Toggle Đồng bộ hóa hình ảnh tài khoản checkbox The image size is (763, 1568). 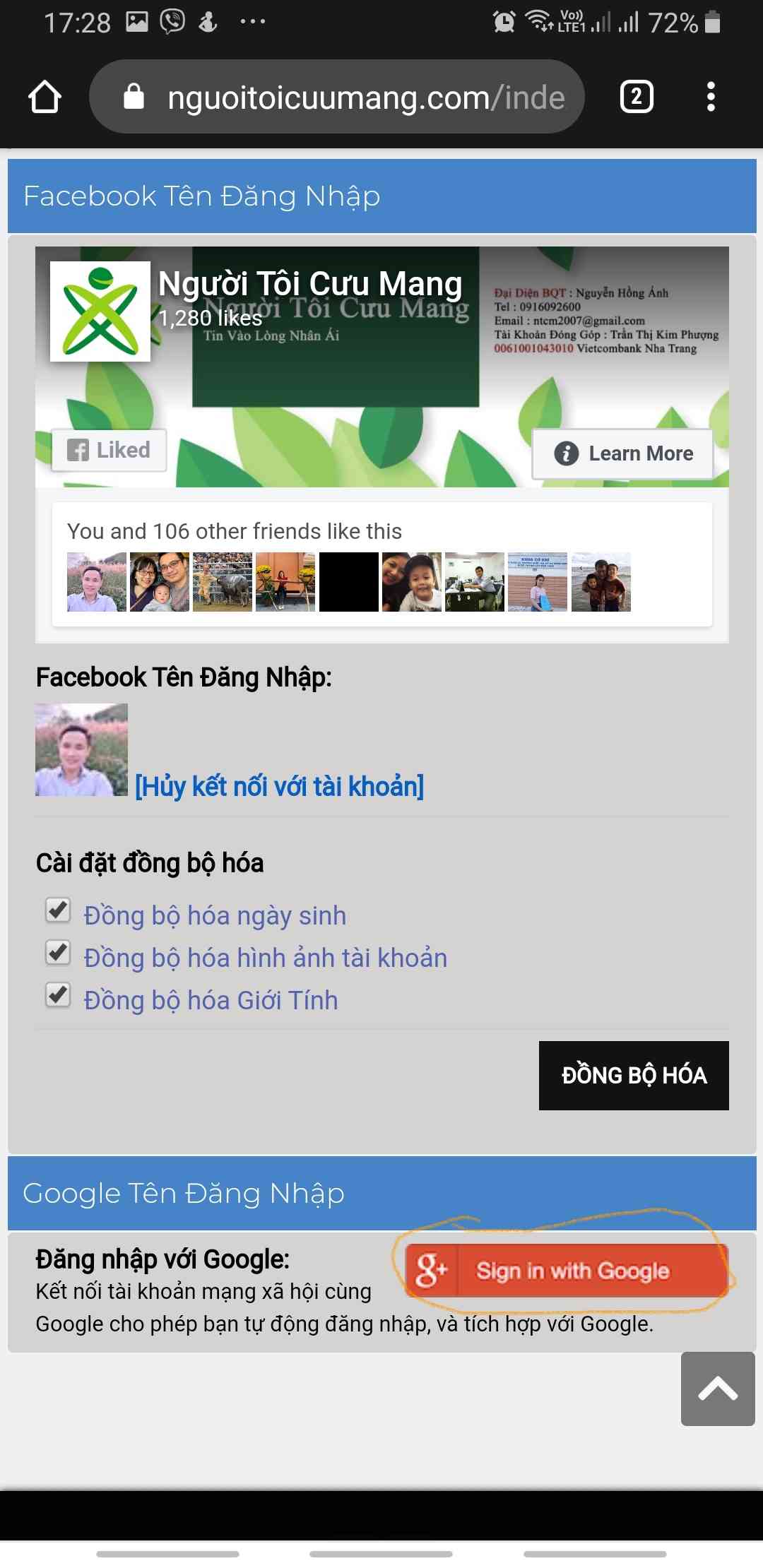point(58,953)
